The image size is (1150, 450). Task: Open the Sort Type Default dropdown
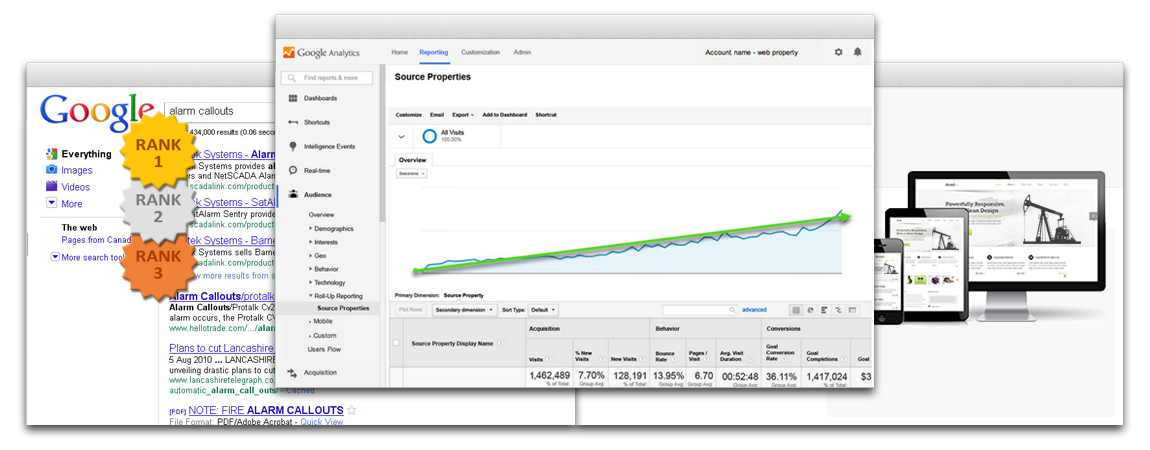click(x=543, y=310)
